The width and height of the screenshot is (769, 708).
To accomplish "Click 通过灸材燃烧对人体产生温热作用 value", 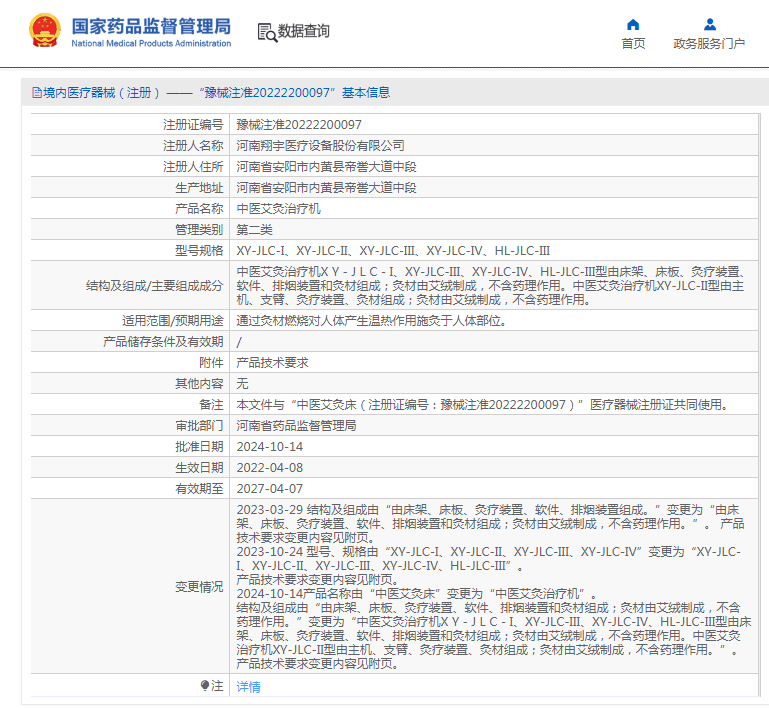I will click(x=371, y=321).
